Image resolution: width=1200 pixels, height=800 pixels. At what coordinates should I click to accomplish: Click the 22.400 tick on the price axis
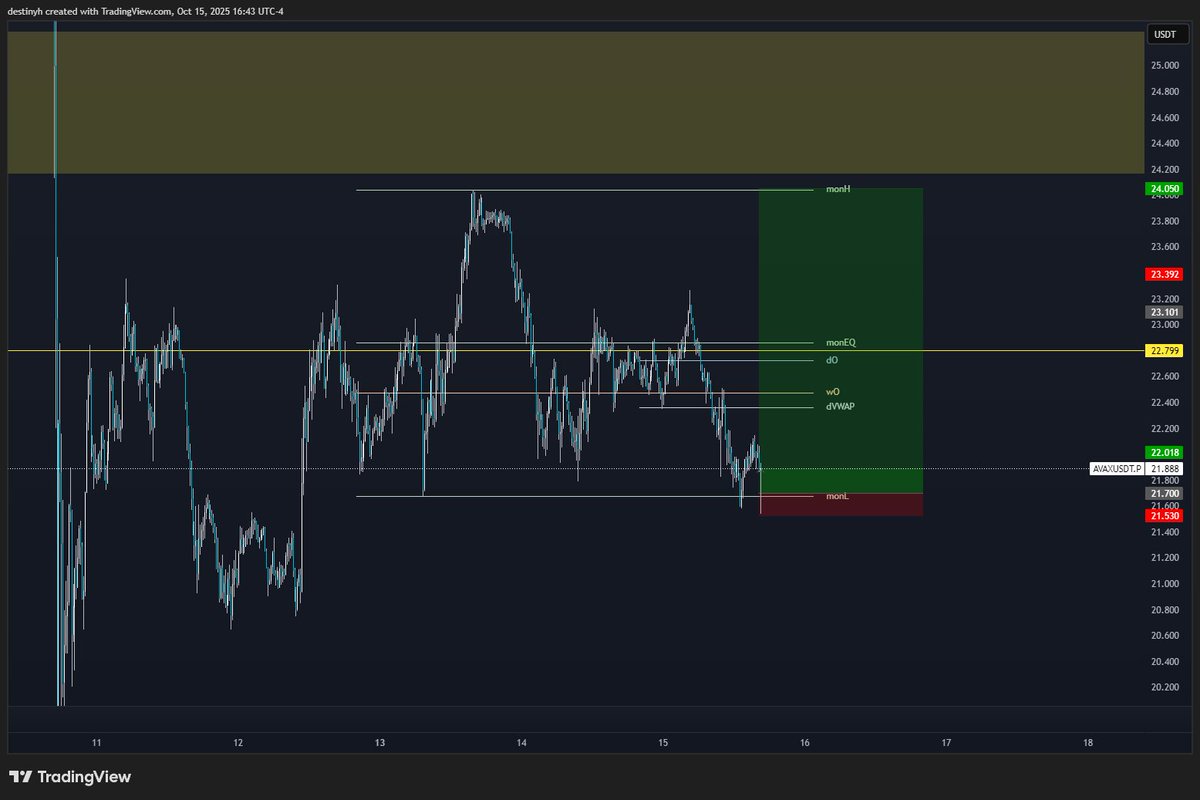tap(1164, 403)
